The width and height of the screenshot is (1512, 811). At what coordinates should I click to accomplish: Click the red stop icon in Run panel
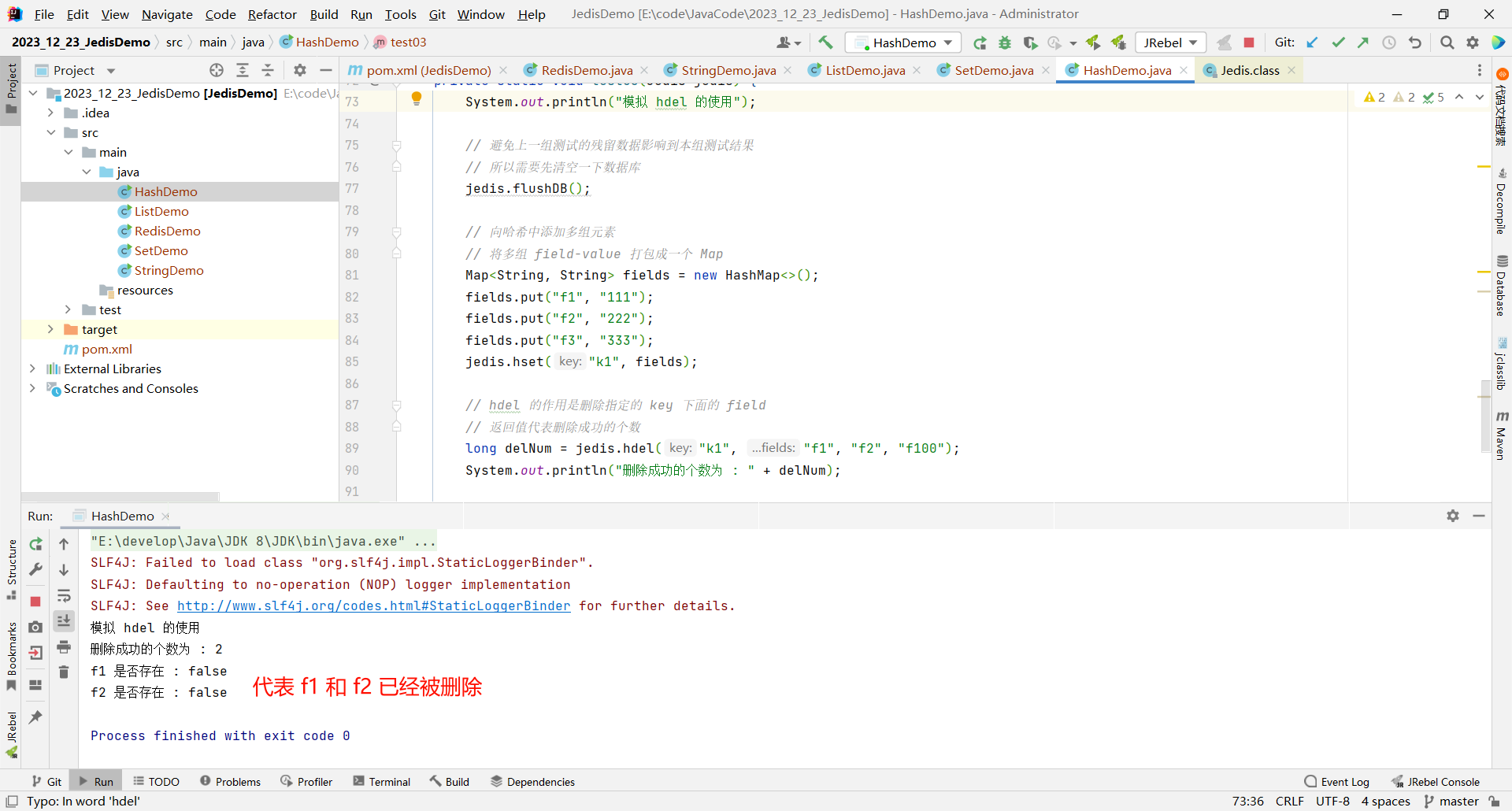coord(35,602)
